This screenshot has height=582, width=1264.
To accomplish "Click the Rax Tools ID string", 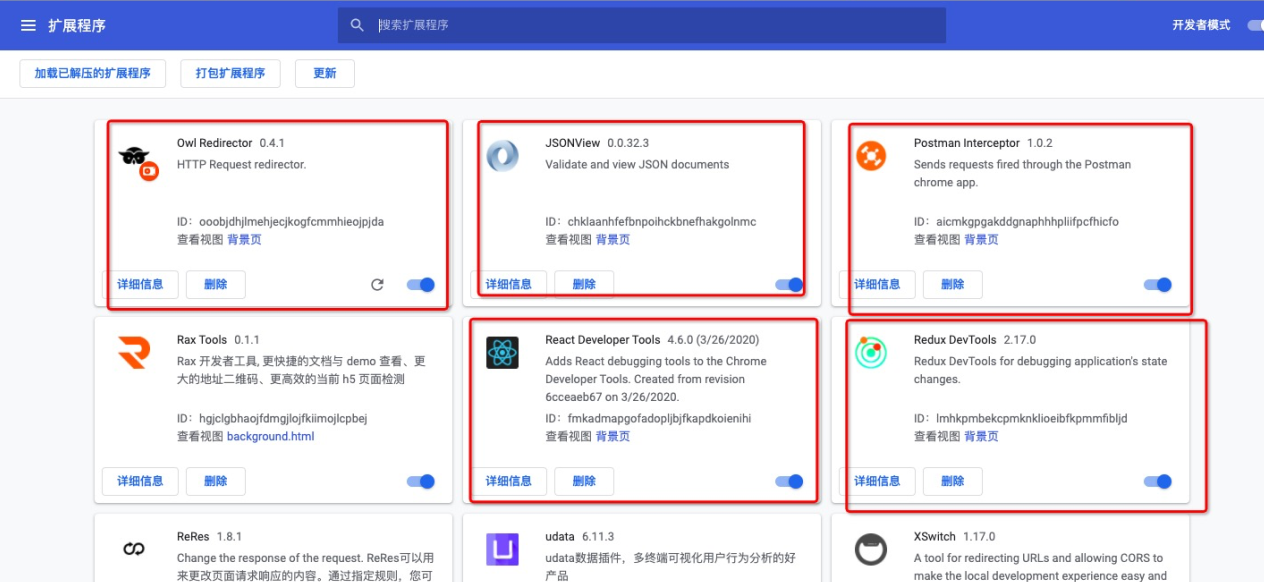I will tap(272, 419).
